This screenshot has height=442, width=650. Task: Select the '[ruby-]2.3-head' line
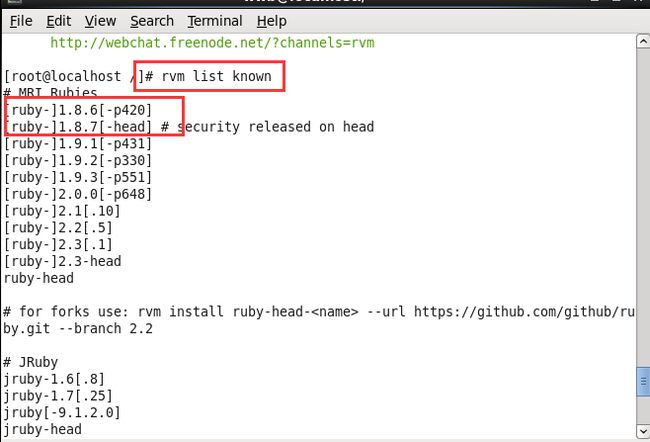pos(63,261)
